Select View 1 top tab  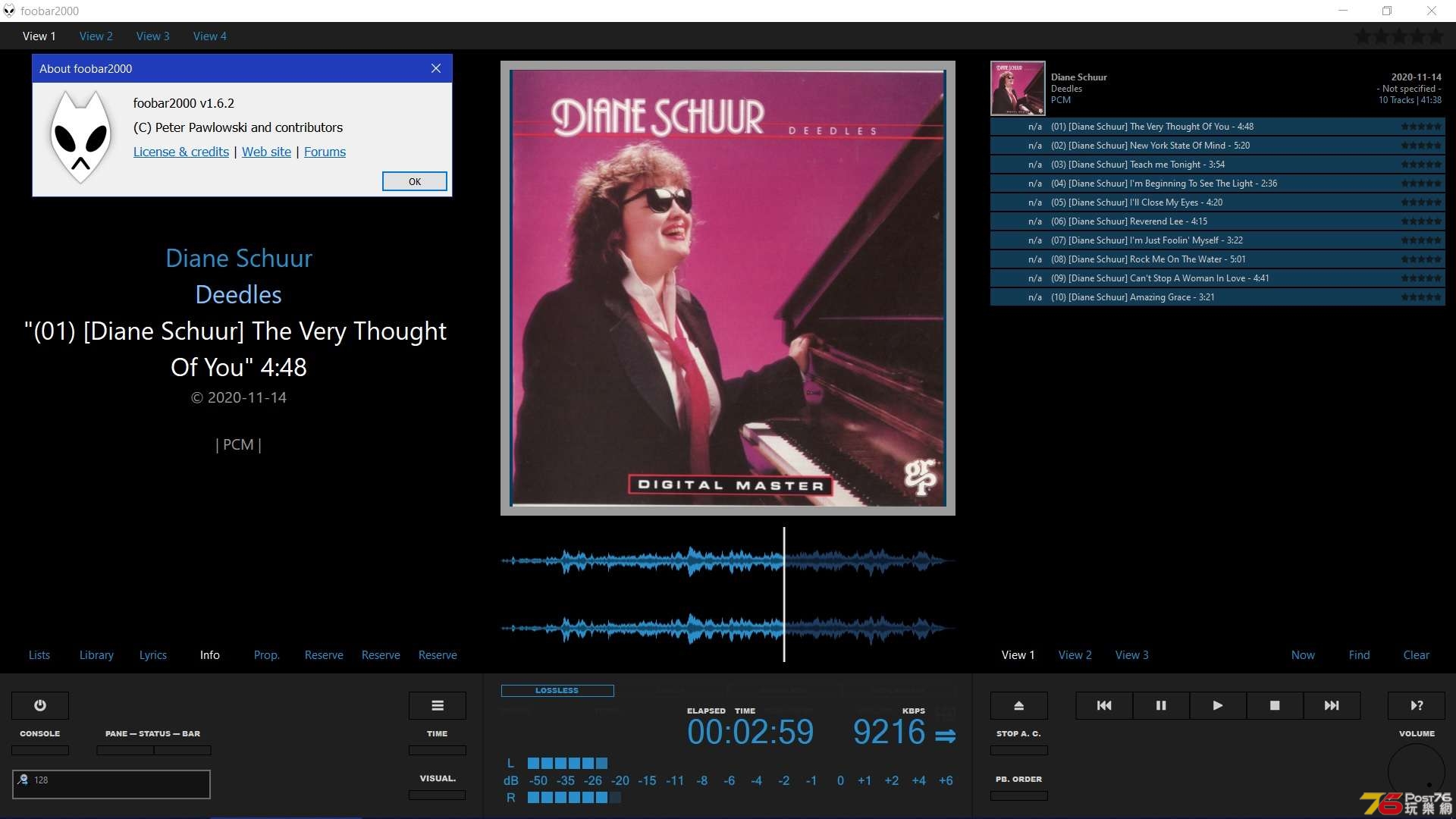point(39,36)
